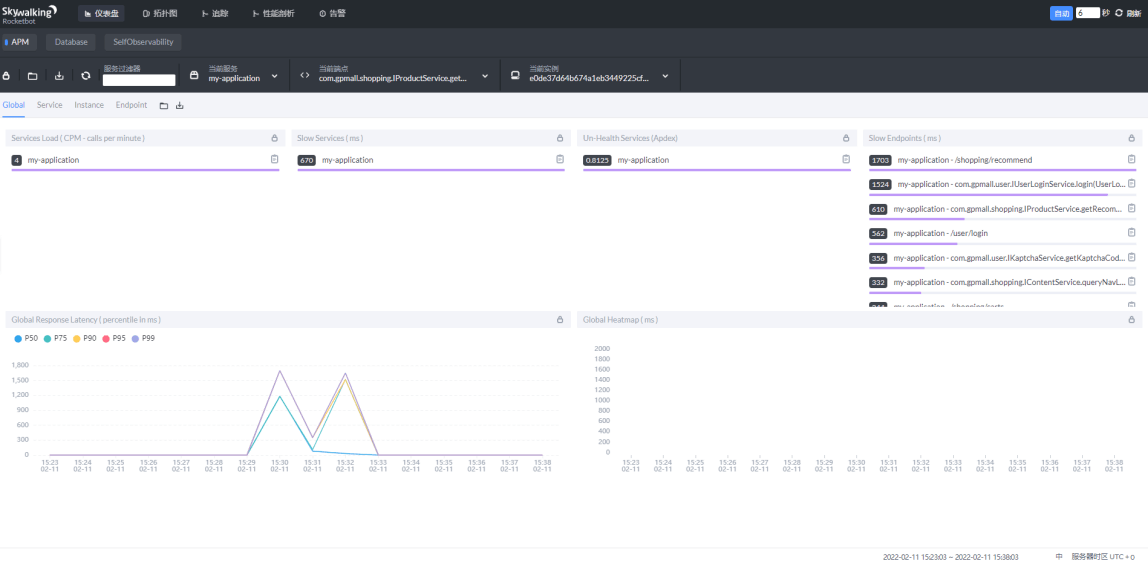Click the current service icon
The width and height of the screenshot is (1148, 564).
(194, 75)
